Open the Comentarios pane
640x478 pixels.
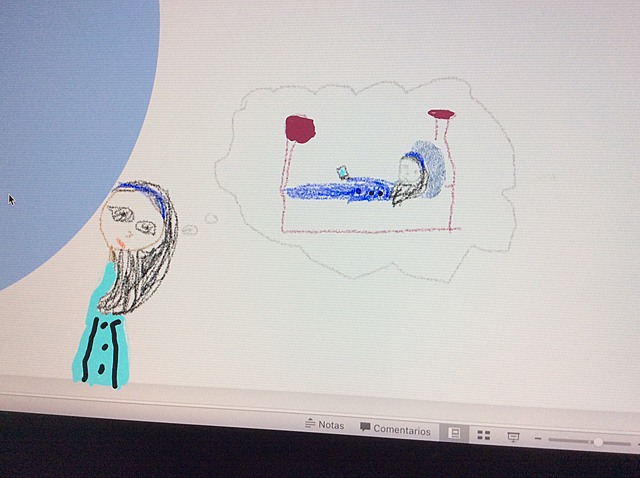(x=395, y=429)
